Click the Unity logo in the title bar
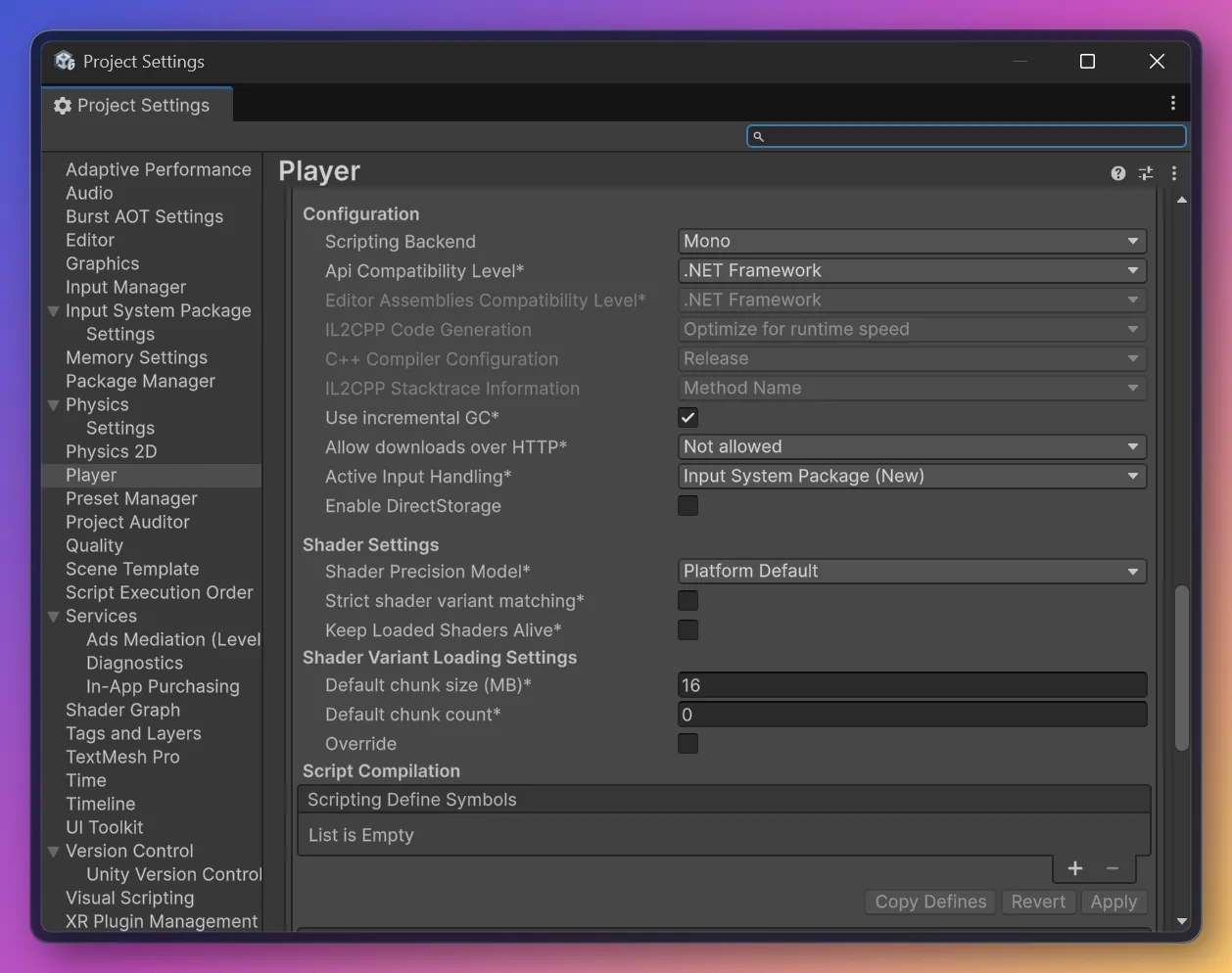The height and width of the screenshot is (973, 1232). coord(65,61)
